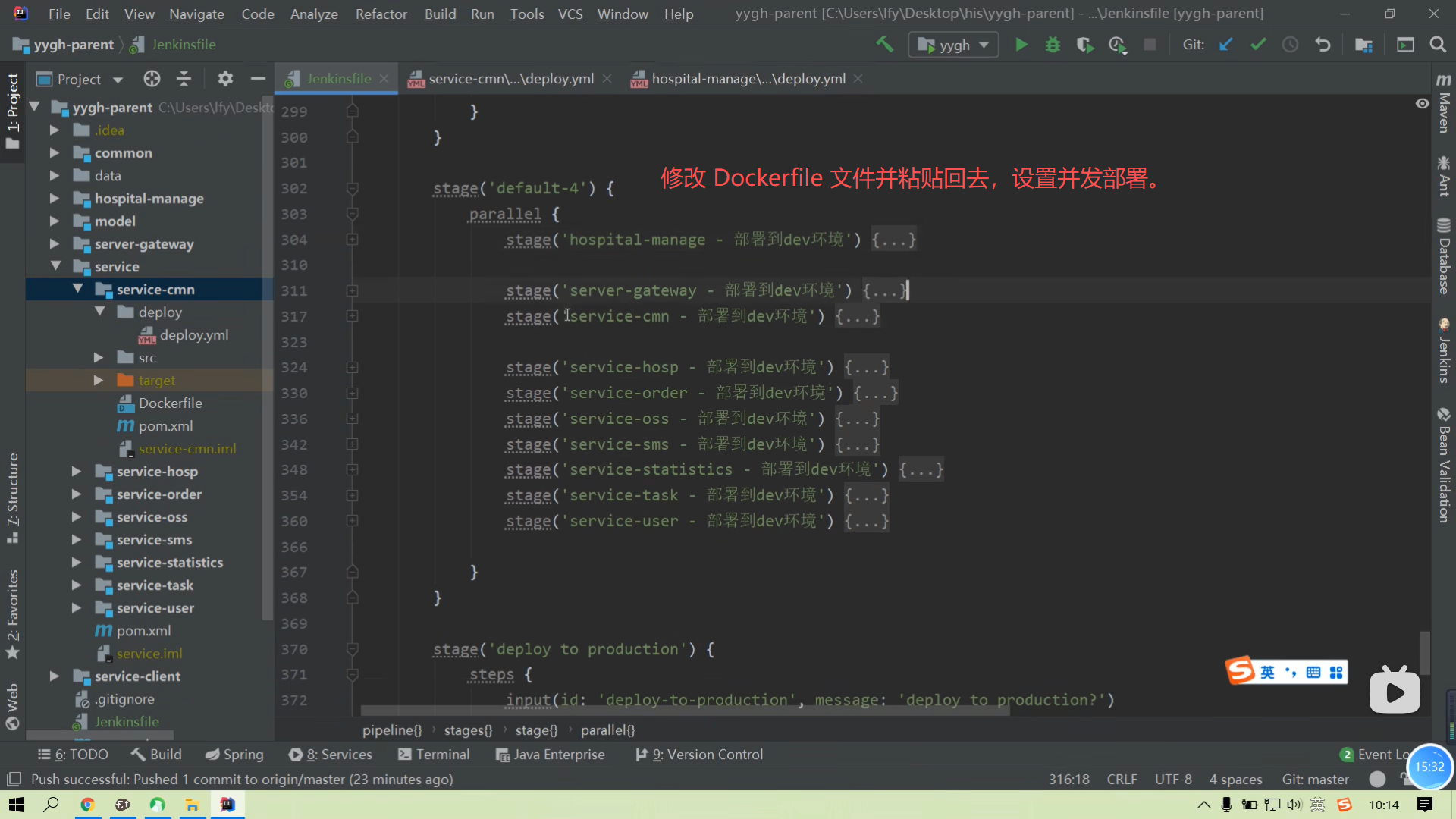1456x819 pixels.
Task: Open Windows Start menu
Action: point(17,805)
